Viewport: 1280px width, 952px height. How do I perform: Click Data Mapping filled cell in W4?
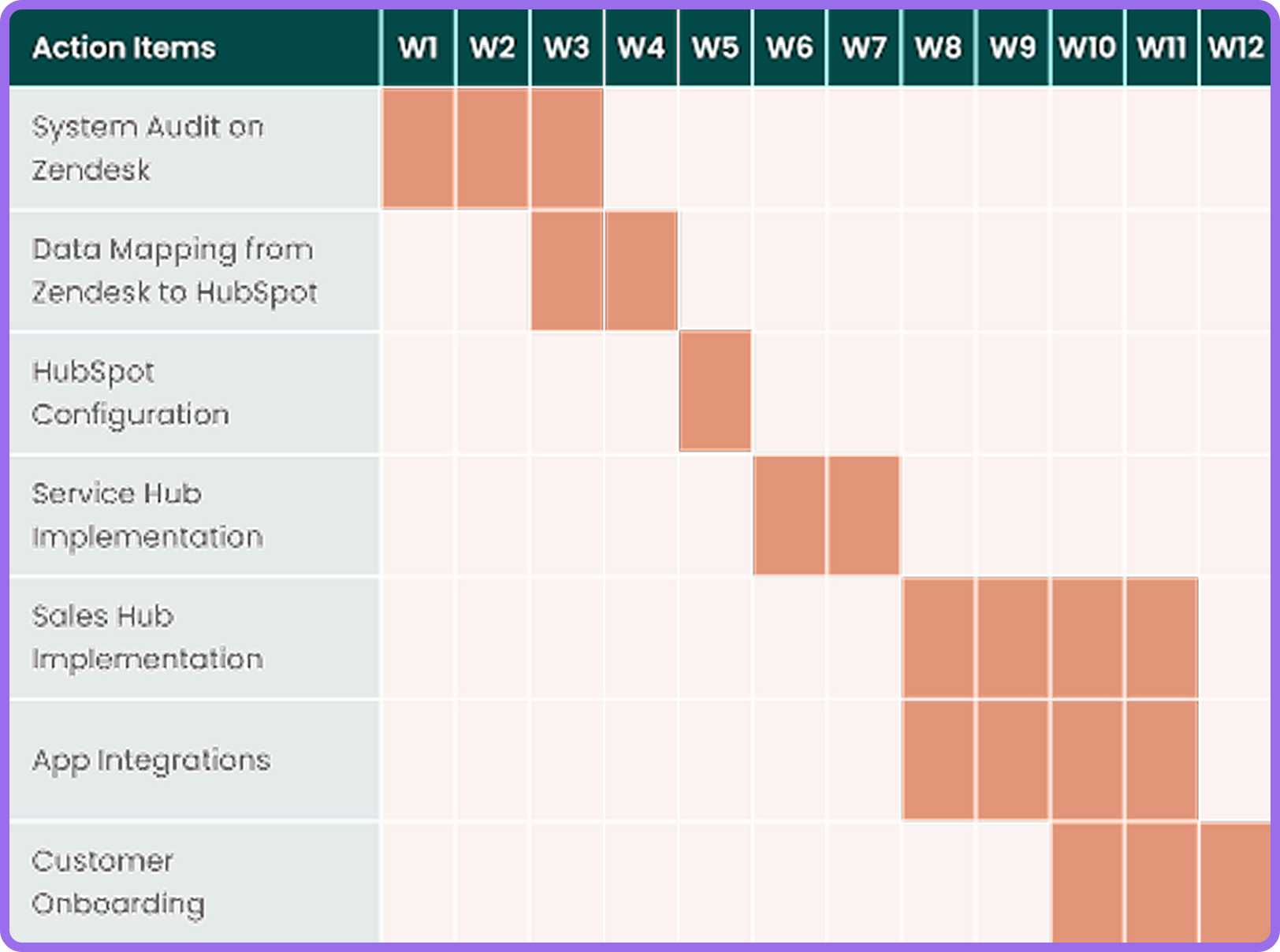[641, 271]
